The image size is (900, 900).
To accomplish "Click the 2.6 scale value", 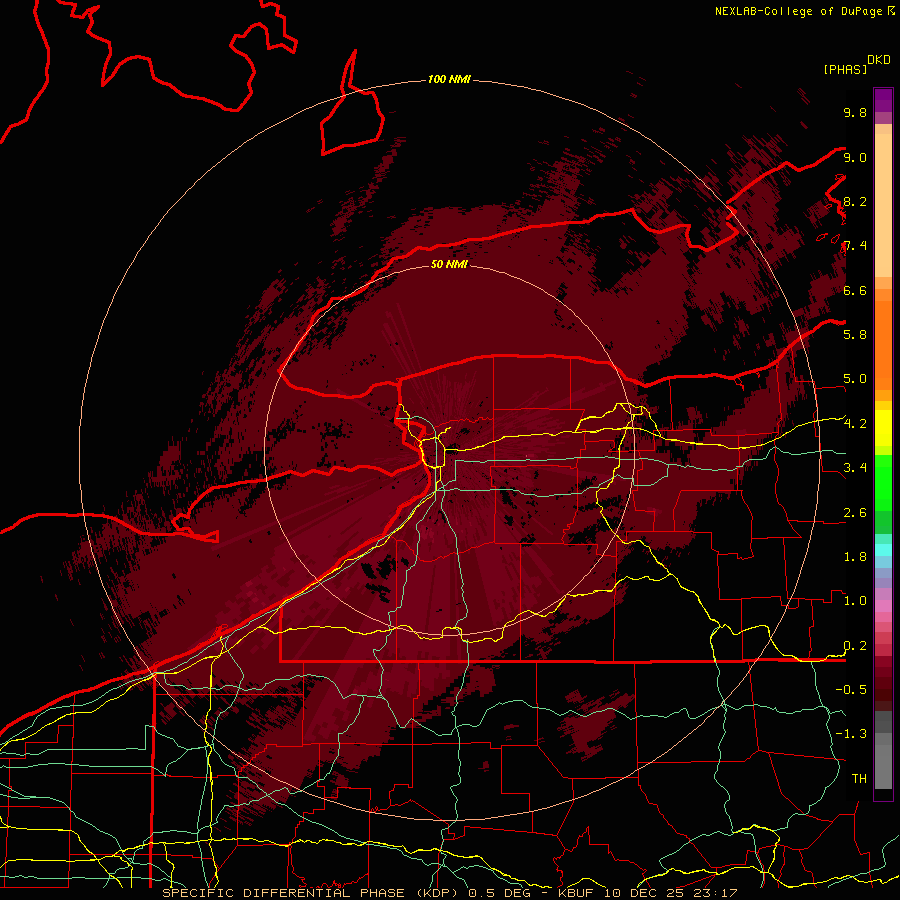I will click(x=855, y=512).
